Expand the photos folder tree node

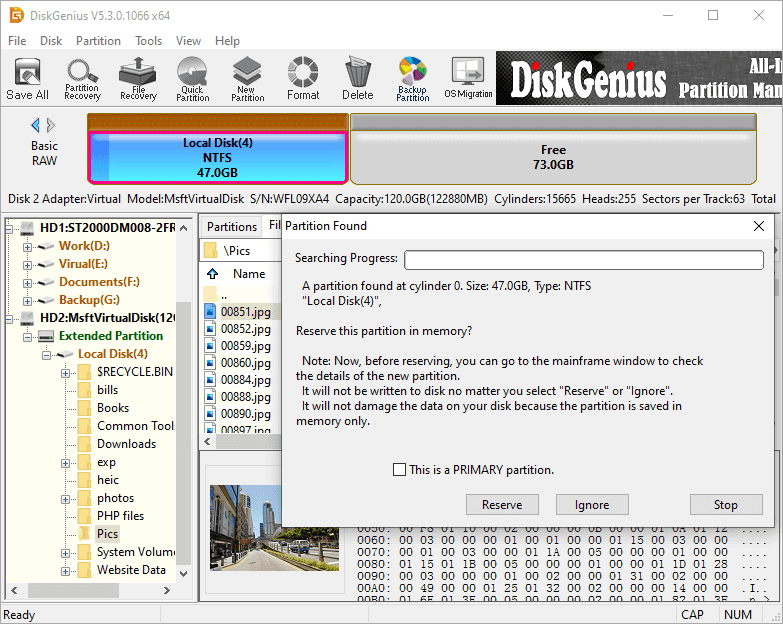coord(66,498)
